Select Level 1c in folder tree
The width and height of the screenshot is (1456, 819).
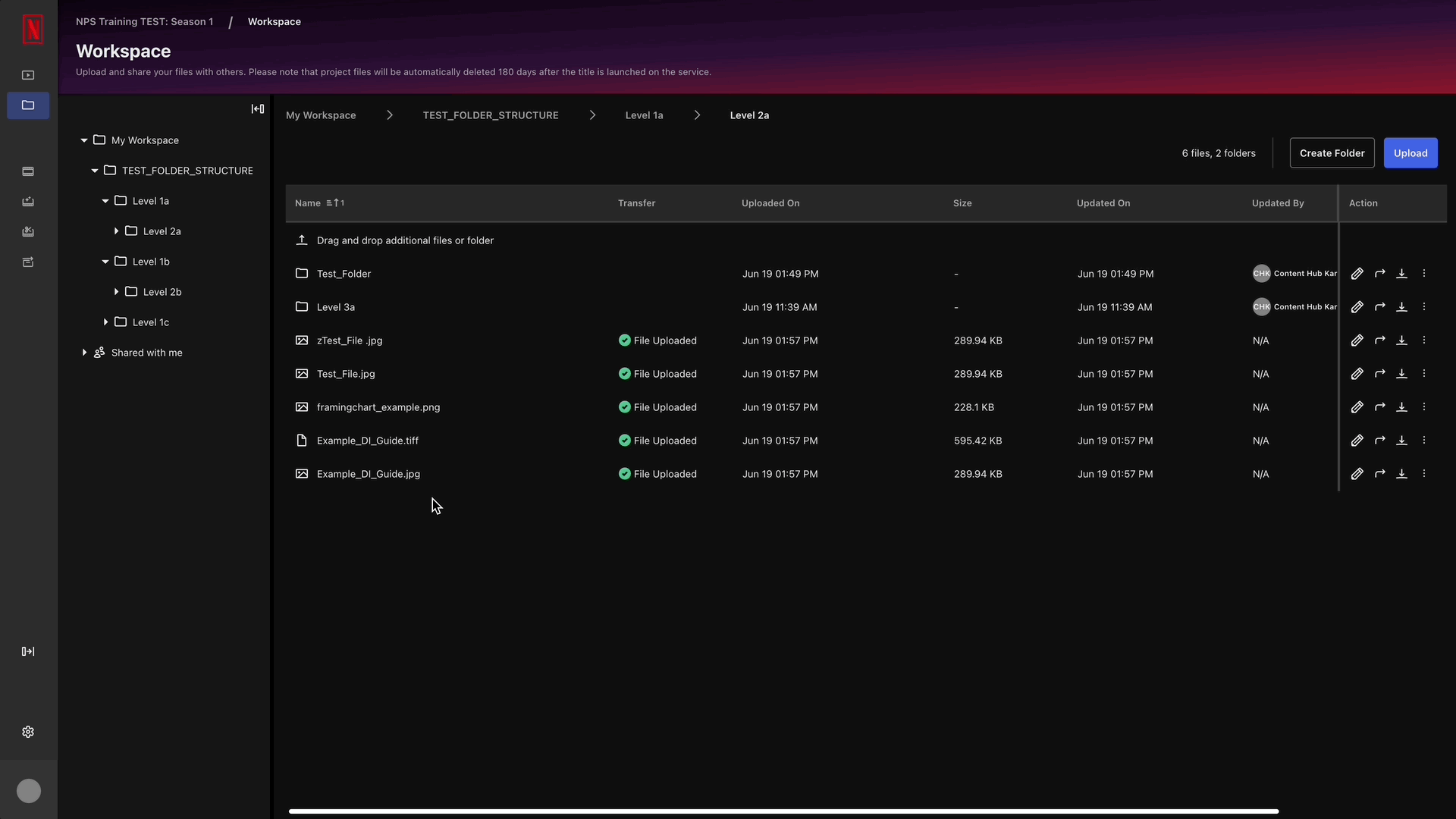[151, 322]
